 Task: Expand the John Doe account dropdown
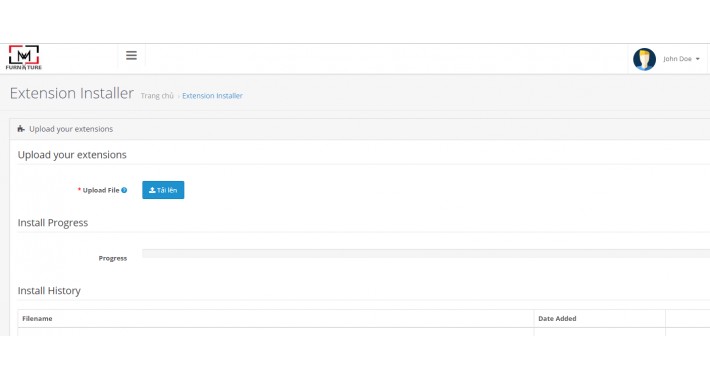click(x=681, y=59)
